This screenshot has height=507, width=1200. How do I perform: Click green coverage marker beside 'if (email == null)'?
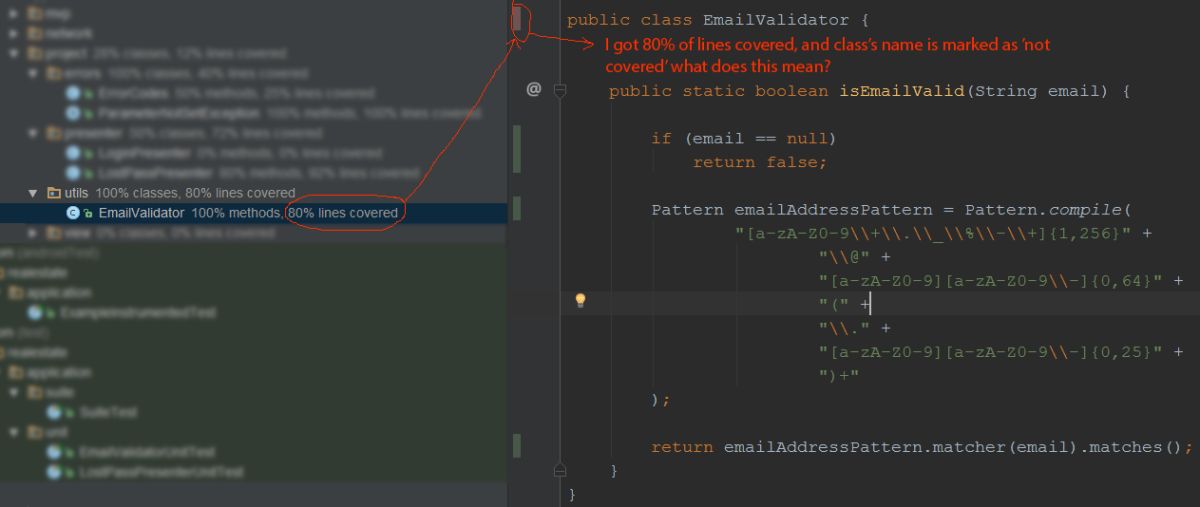[x=516, y=148]
